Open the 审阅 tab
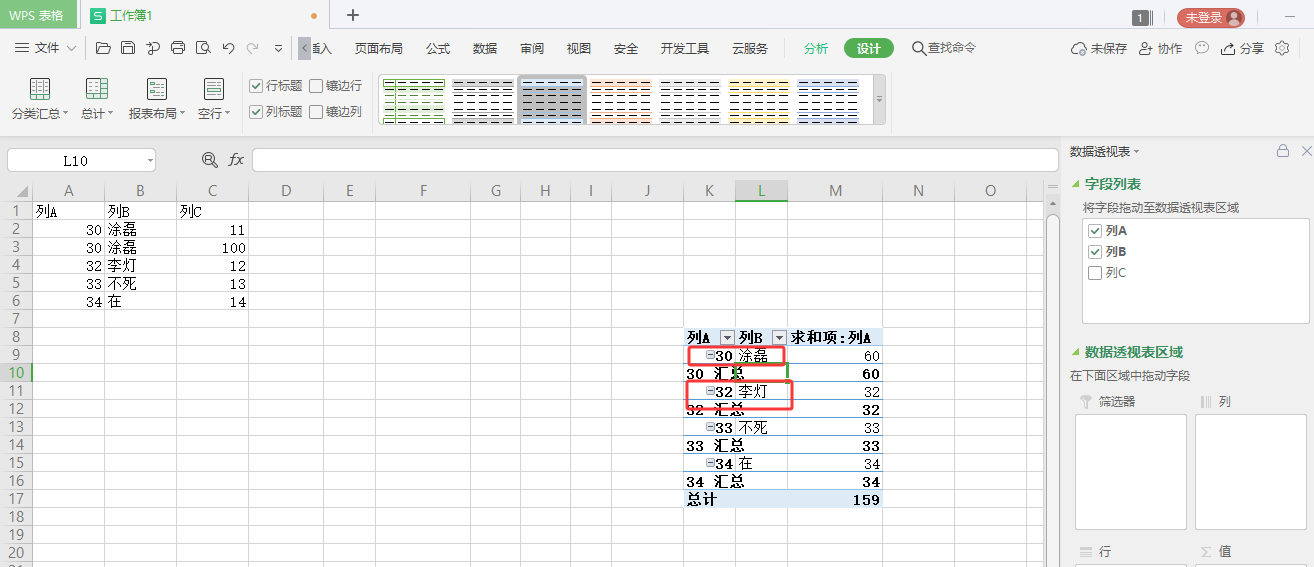 click(x=532, y=48)
